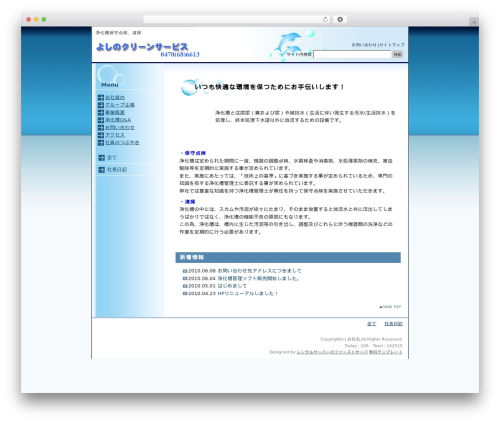Open a new browser tab with plus button
The height and width of the screenshot is (423, 500).
click(474, 22)
